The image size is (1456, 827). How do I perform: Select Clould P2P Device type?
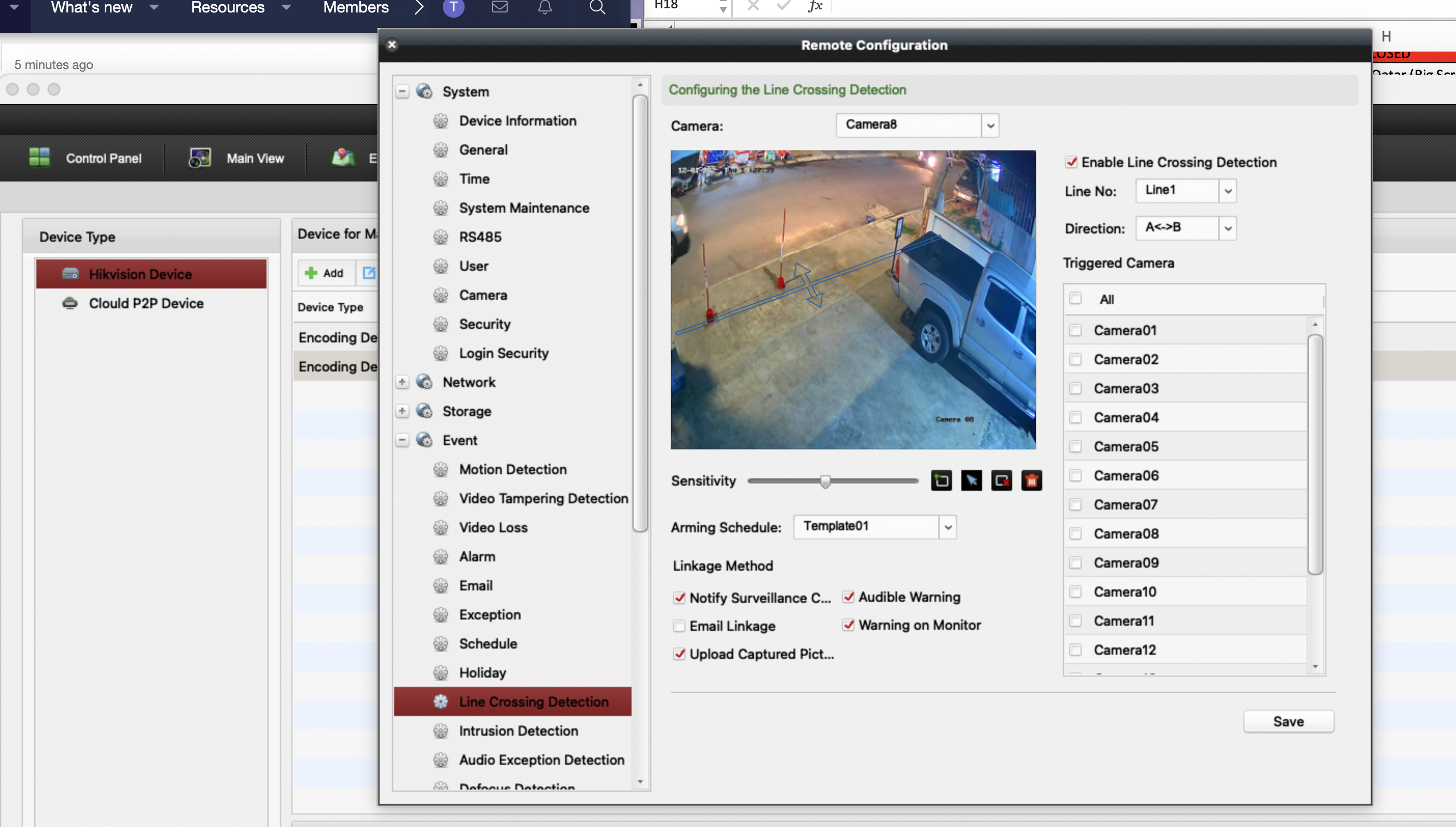click(146, 304)
